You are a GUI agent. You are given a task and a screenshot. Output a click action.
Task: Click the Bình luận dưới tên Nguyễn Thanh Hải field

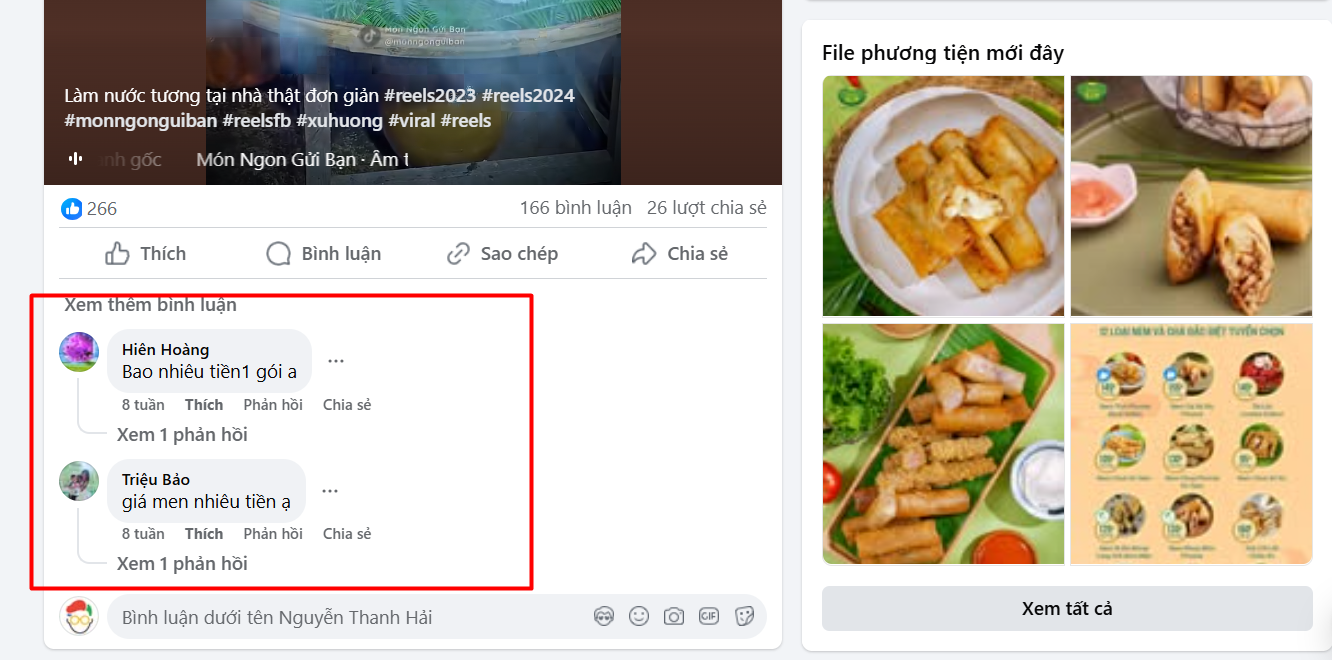pyautogui.click(x=350, y=617)
